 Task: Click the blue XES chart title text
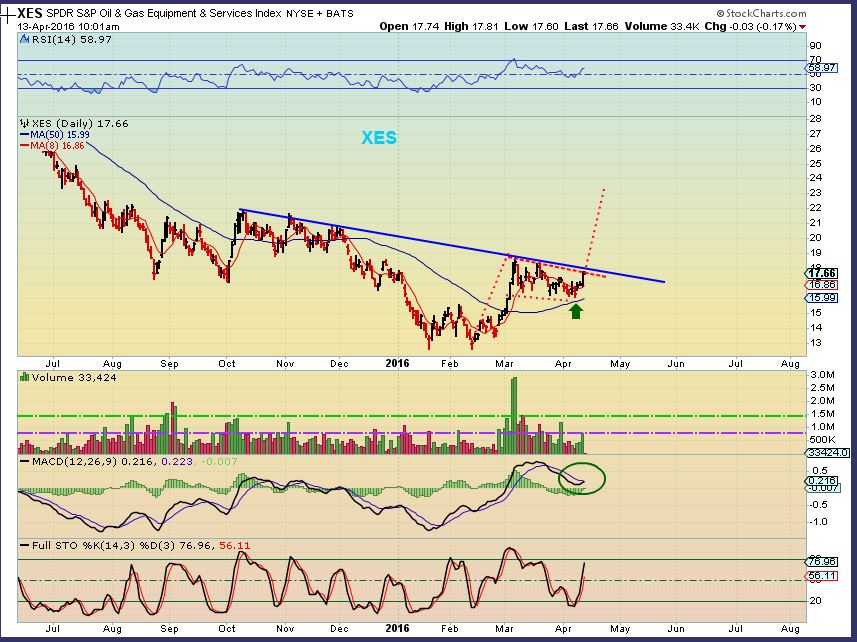(x=379, y=138)
